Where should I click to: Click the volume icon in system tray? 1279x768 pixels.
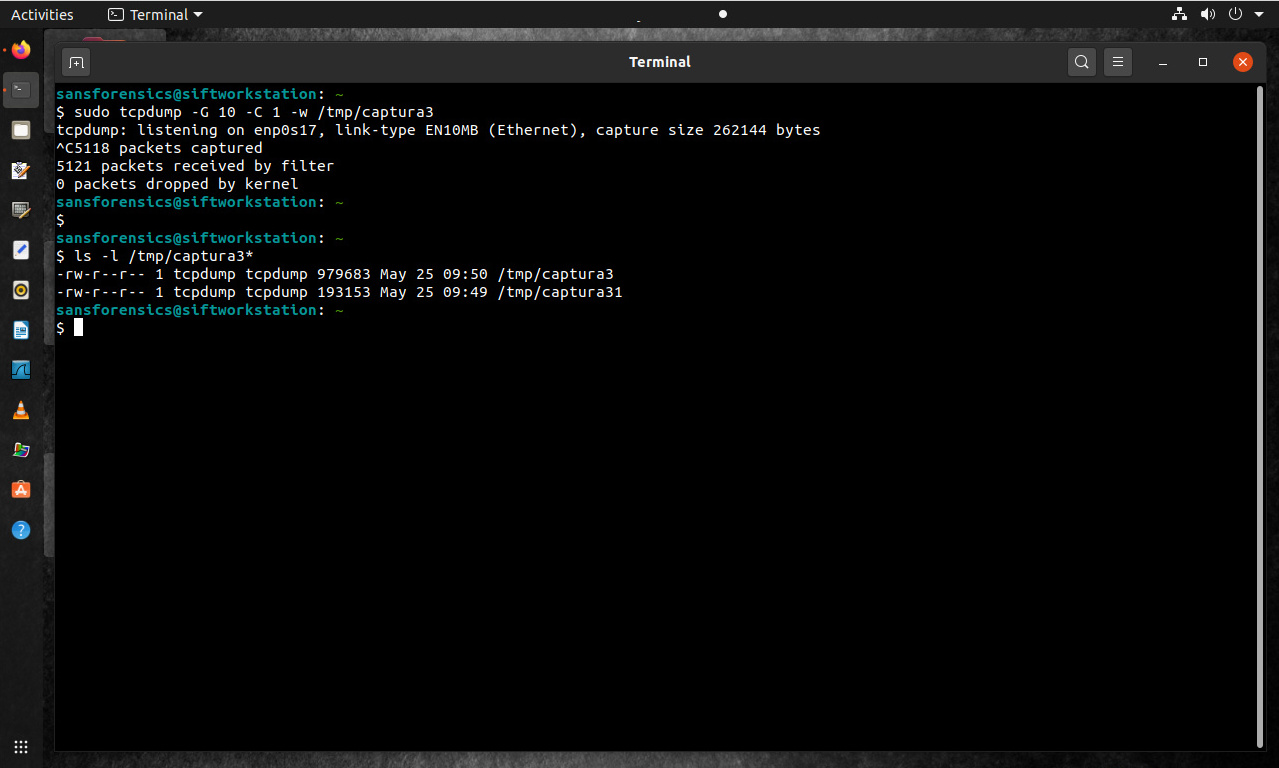click(x=1207, y=14)
